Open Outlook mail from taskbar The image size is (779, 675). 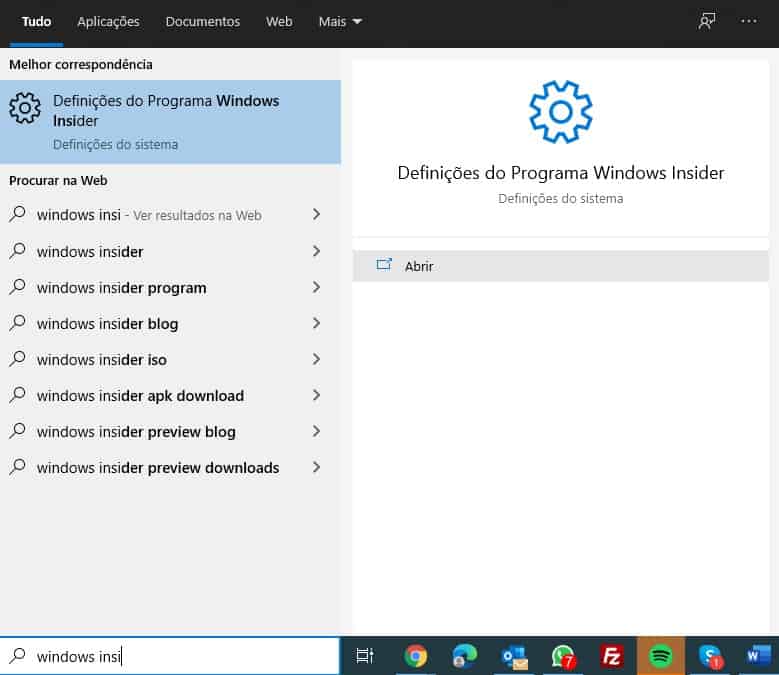click(514, 657)
